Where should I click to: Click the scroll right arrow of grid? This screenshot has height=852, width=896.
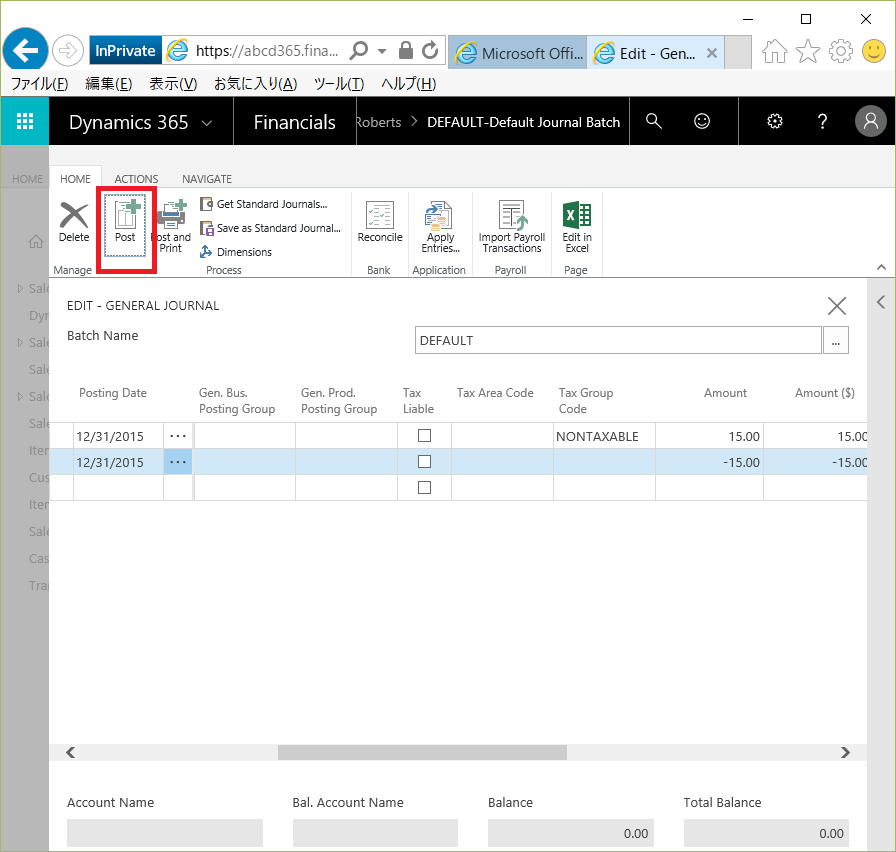pyautogui.click(x=845, y=753)
